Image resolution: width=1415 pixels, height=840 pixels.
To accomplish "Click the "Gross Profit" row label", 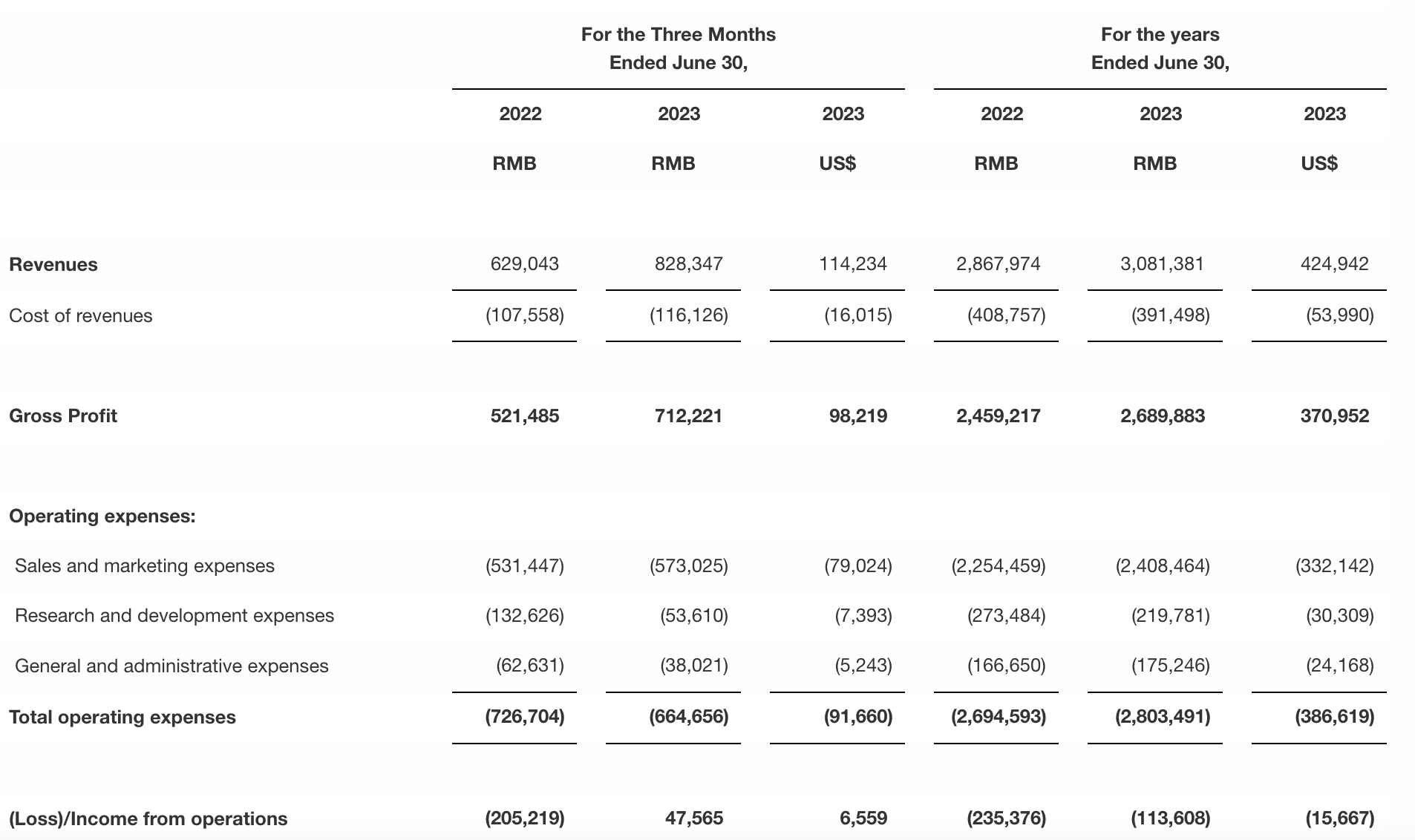I will click(x=63, y=416).
